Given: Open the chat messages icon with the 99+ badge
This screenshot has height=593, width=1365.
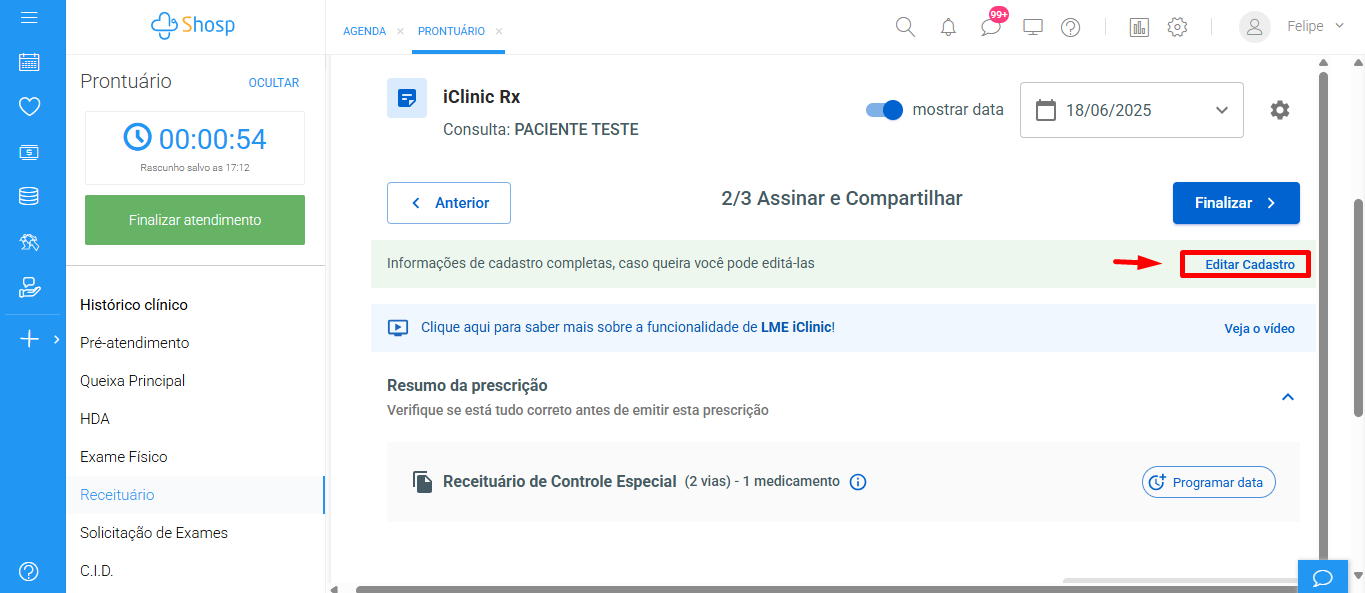Looking at the screenshot, I should click(991, 27).
